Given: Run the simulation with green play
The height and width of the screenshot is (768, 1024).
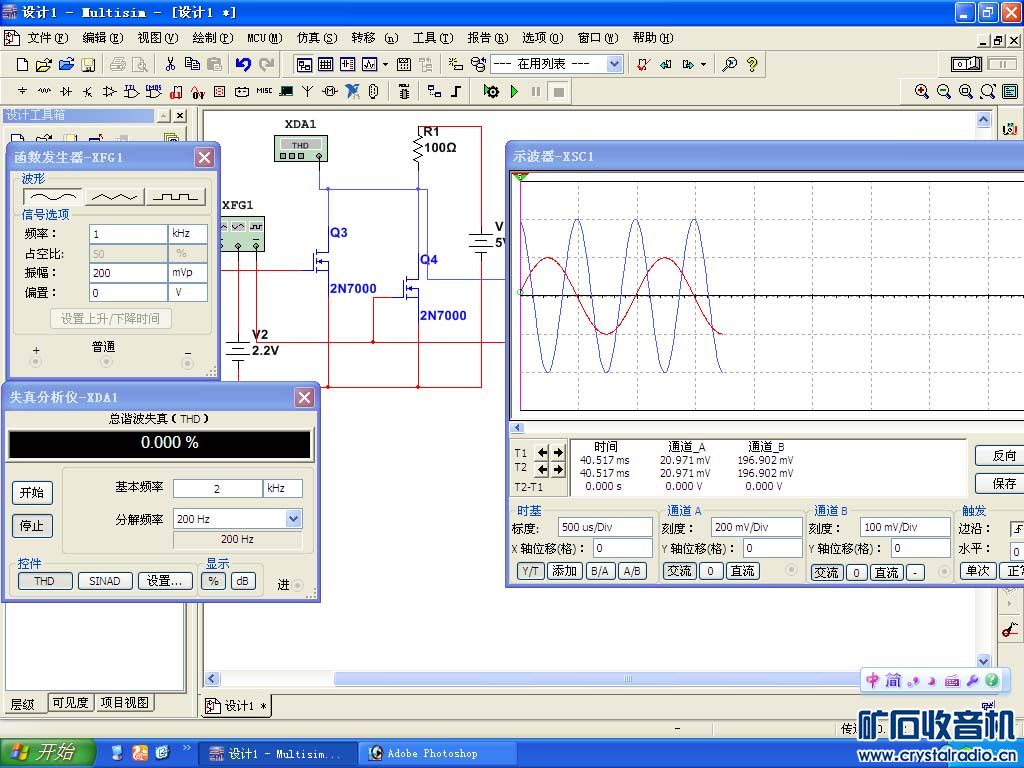Looking at the screenshot, I should 515,91.
